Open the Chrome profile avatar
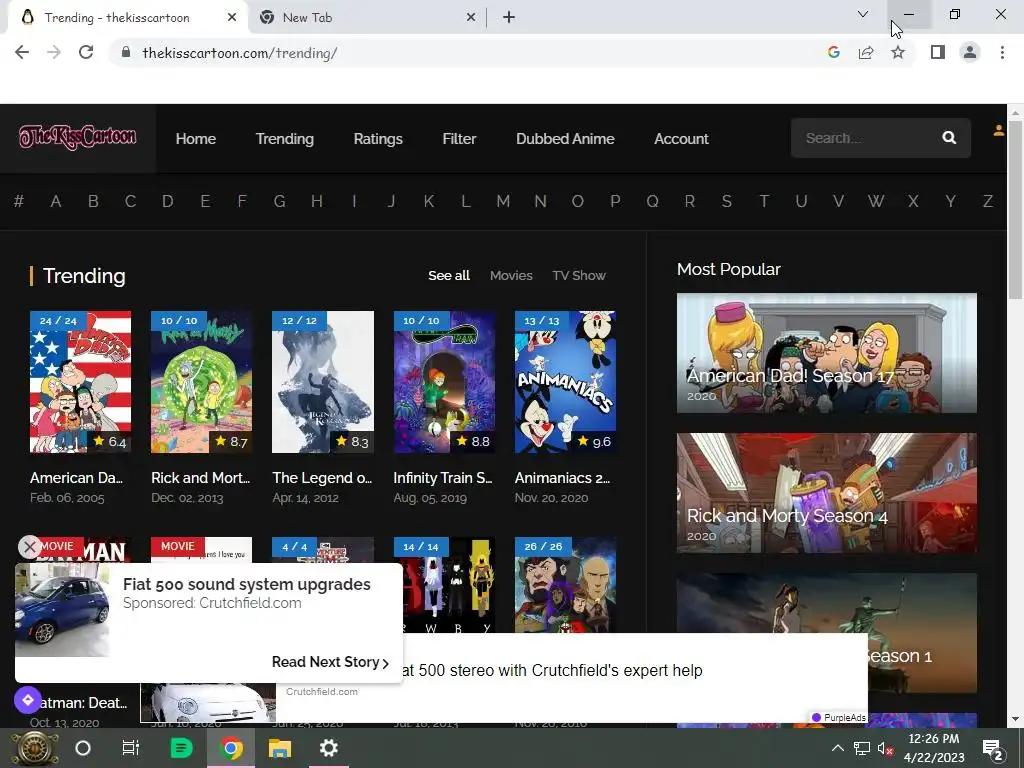This screenshot has width=1024, height=768. [970, 52]
